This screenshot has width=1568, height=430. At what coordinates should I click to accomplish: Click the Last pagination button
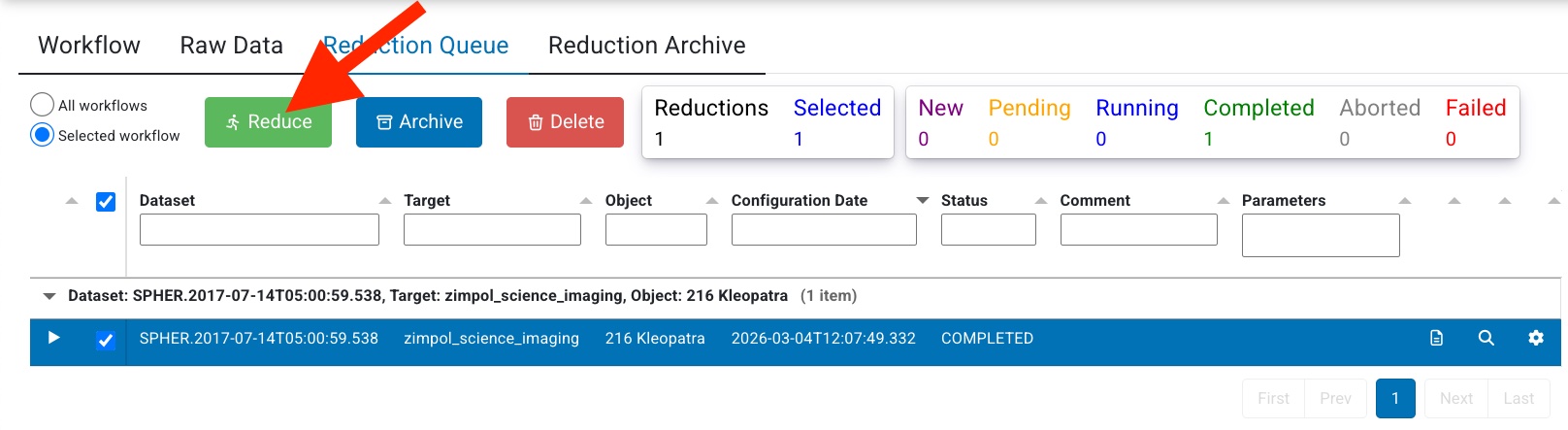point(1519,399)
